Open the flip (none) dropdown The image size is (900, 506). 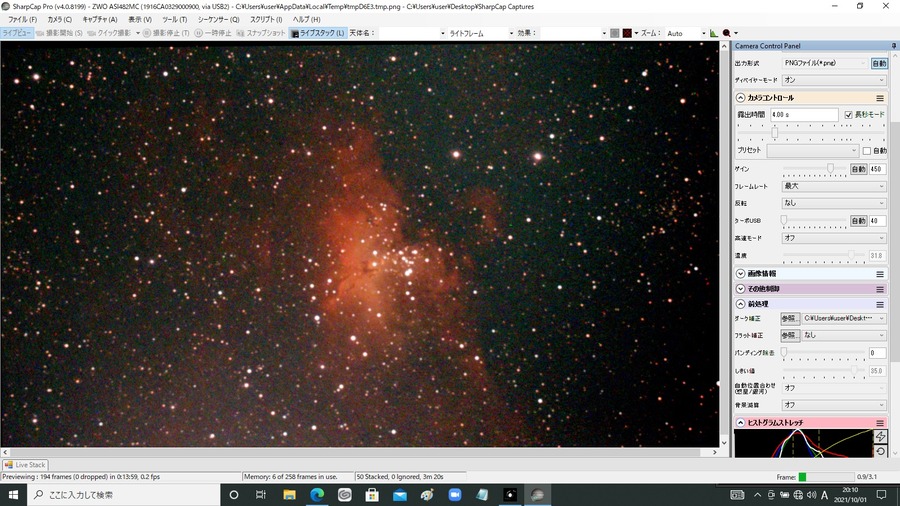(x=834, y=203)
